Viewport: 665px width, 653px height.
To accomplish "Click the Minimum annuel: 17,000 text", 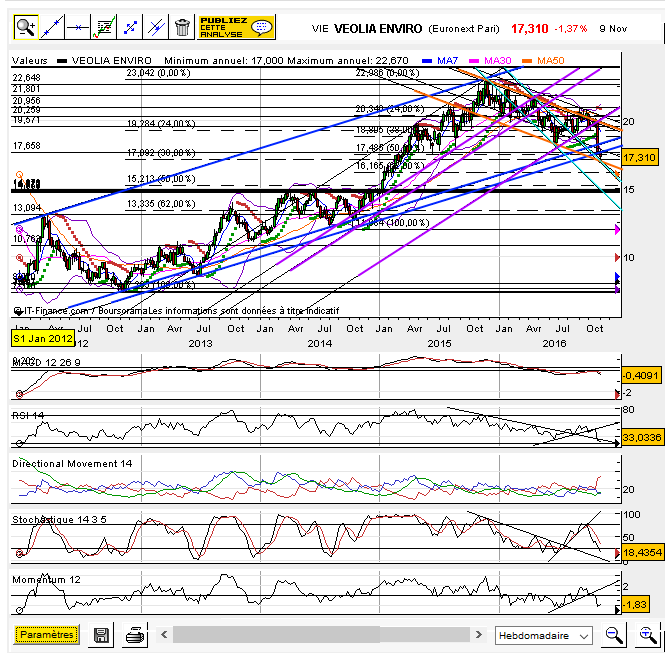I will pos(224,61).
